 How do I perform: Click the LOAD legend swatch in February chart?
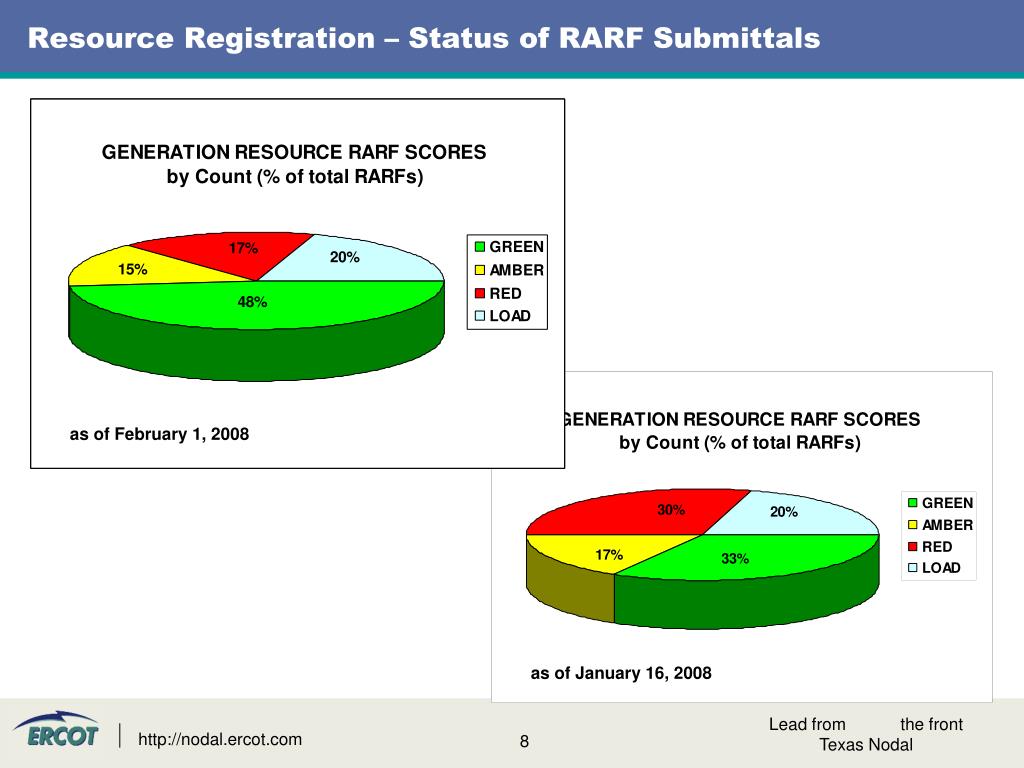[x=480, y=316]
